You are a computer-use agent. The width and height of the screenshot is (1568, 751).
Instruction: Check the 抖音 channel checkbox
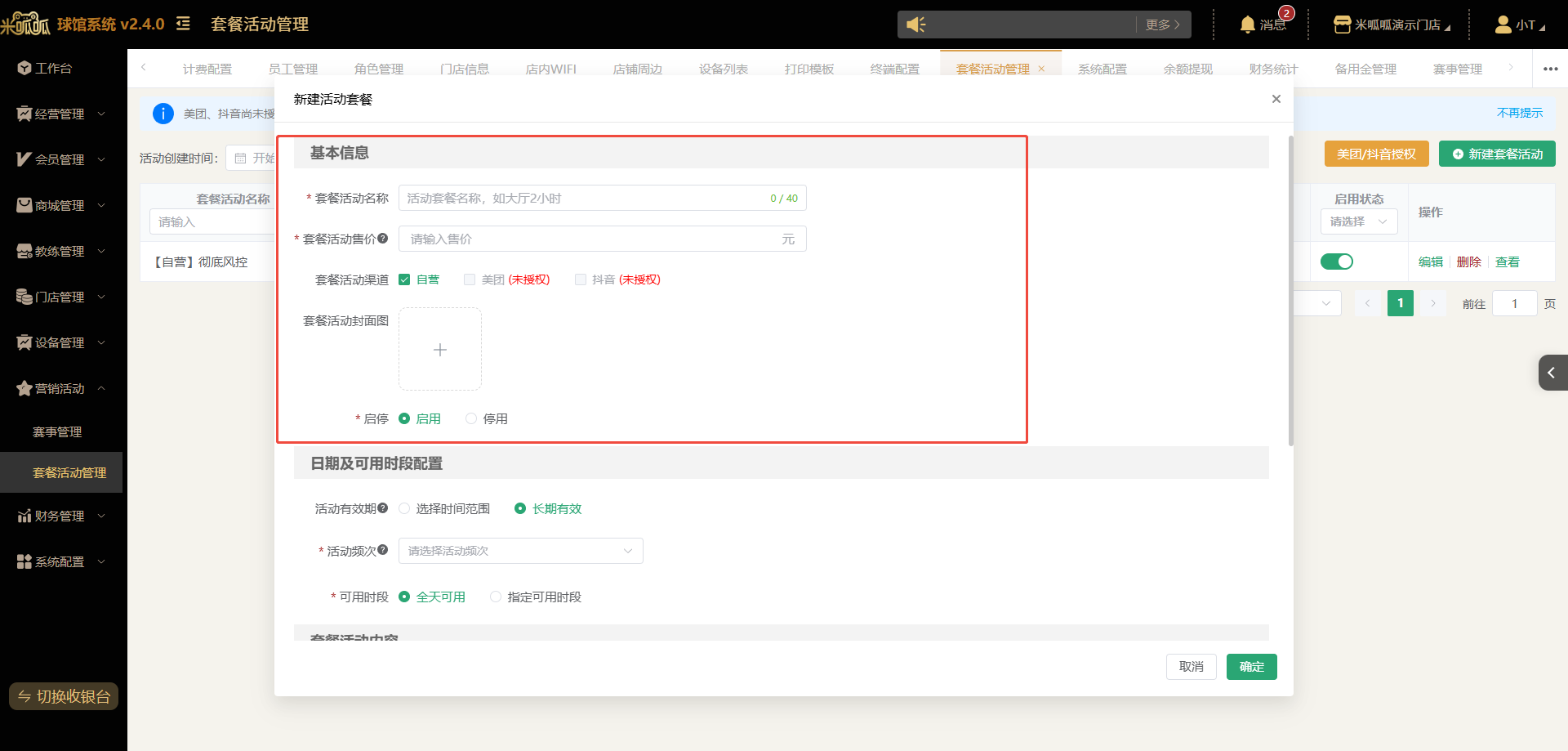[581, 279]
